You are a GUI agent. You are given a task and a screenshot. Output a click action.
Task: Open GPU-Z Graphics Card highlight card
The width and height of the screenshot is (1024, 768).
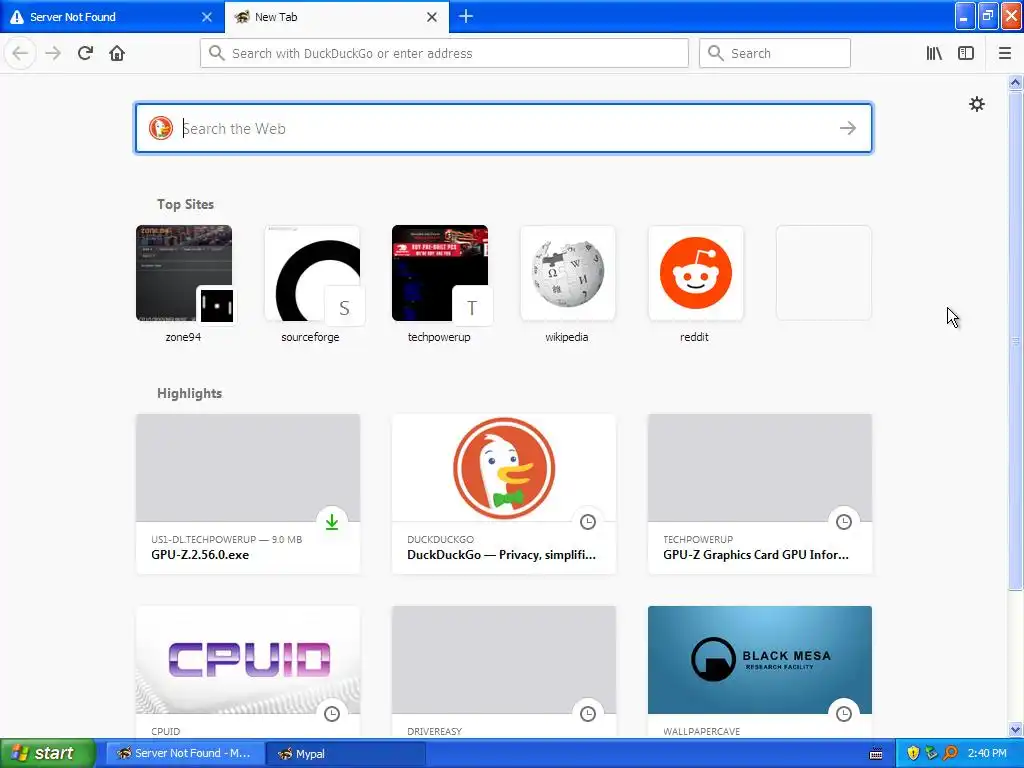pos(760,494)
